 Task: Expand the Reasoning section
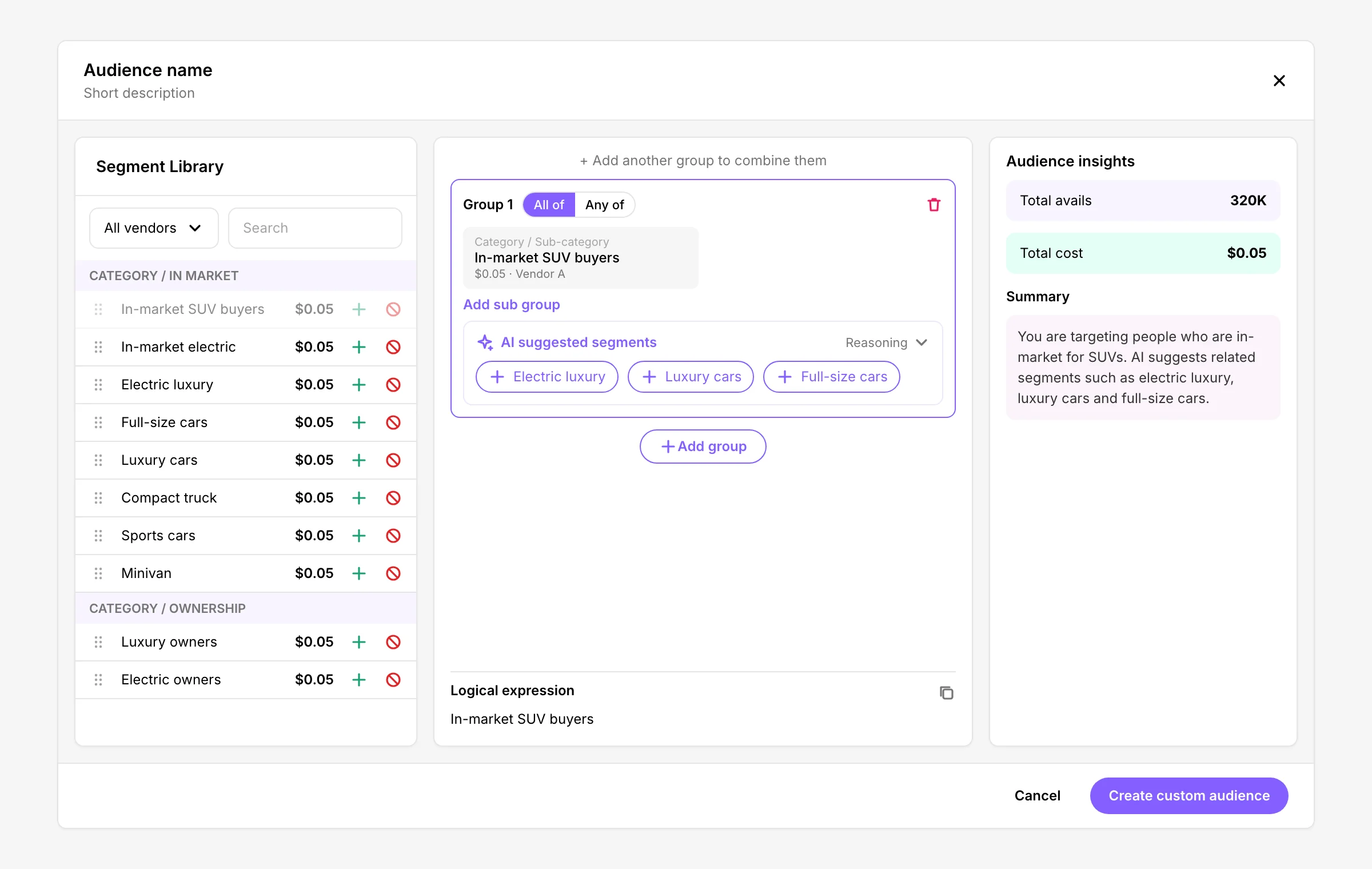point(886,342)
